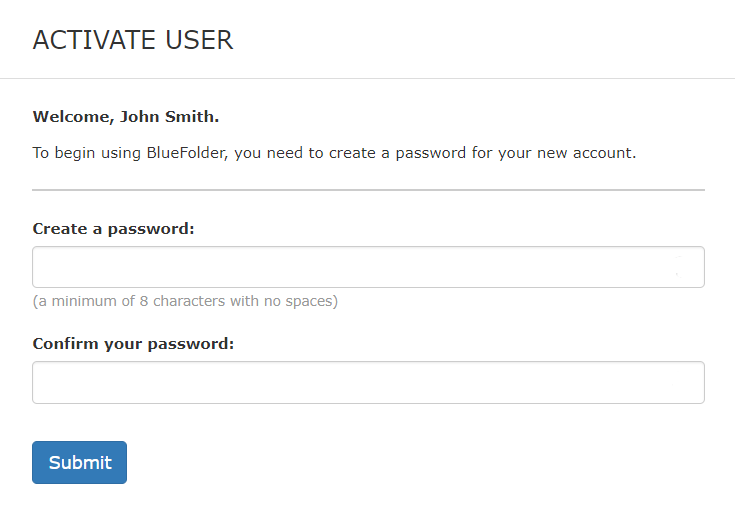Click the 'Welcome, John Smith.' greeting text

coord(126,117)
